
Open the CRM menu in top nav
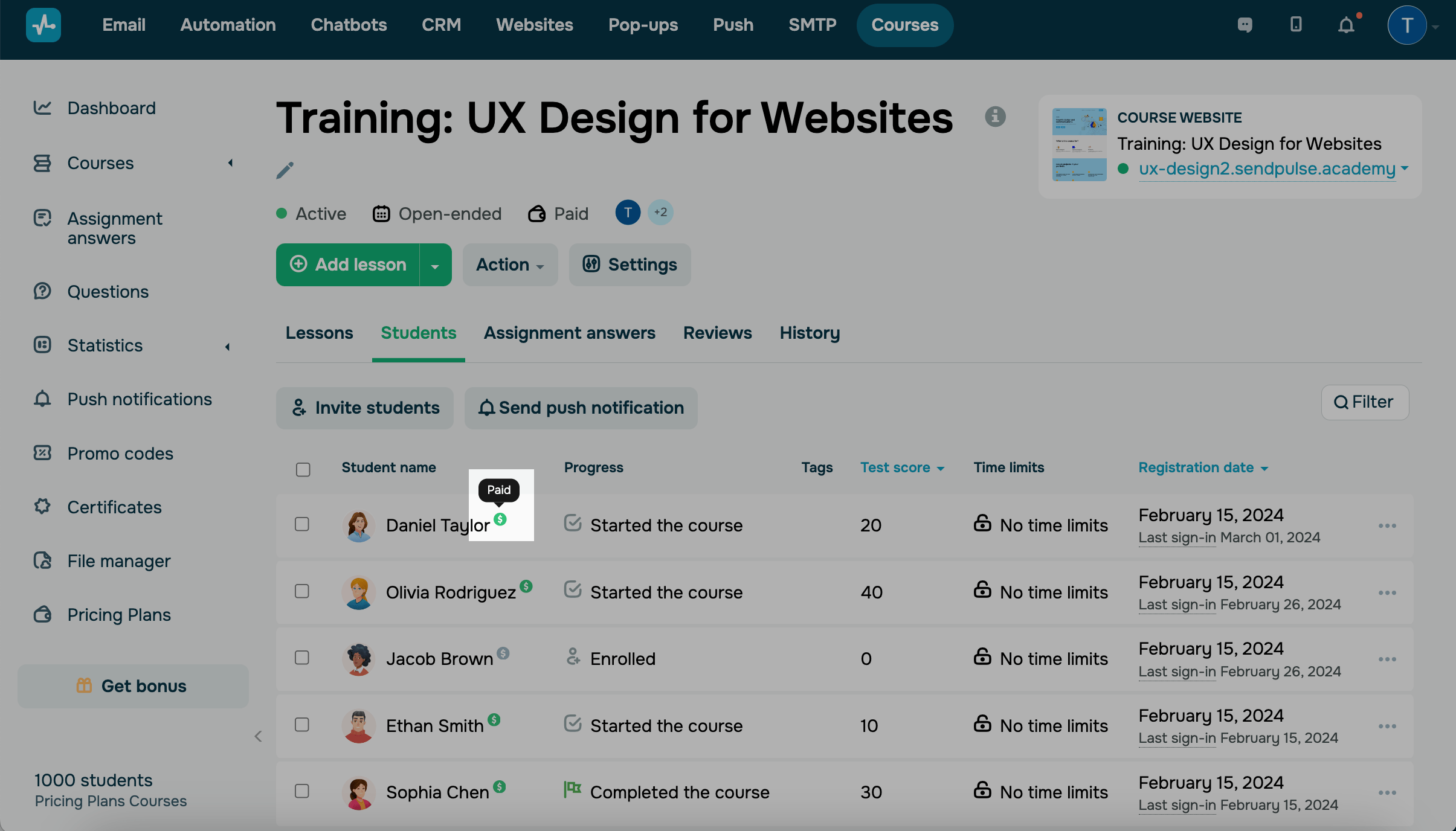point(441,25)
